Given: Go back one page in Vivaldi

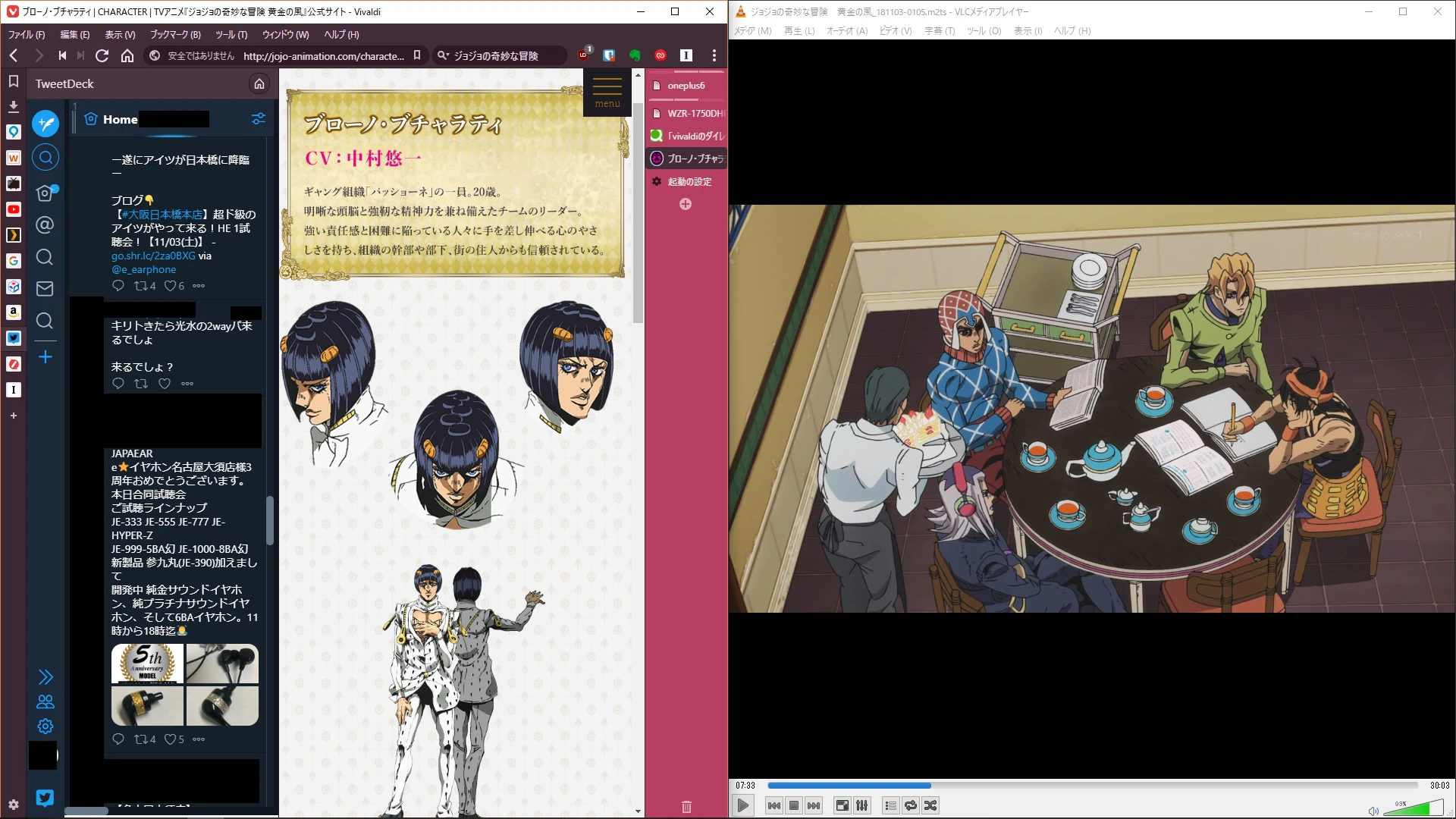Looking at the screenshot, I should click(14, 55).
